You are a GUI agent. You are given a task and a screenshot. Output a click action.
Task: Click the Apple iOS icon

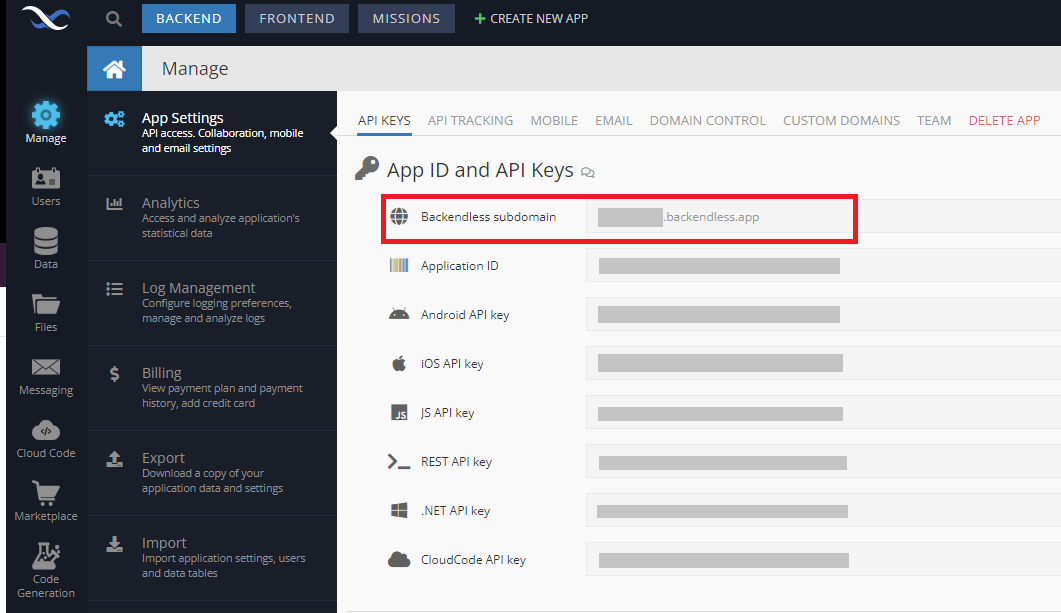pyautogui.click(x=399, y=363)
